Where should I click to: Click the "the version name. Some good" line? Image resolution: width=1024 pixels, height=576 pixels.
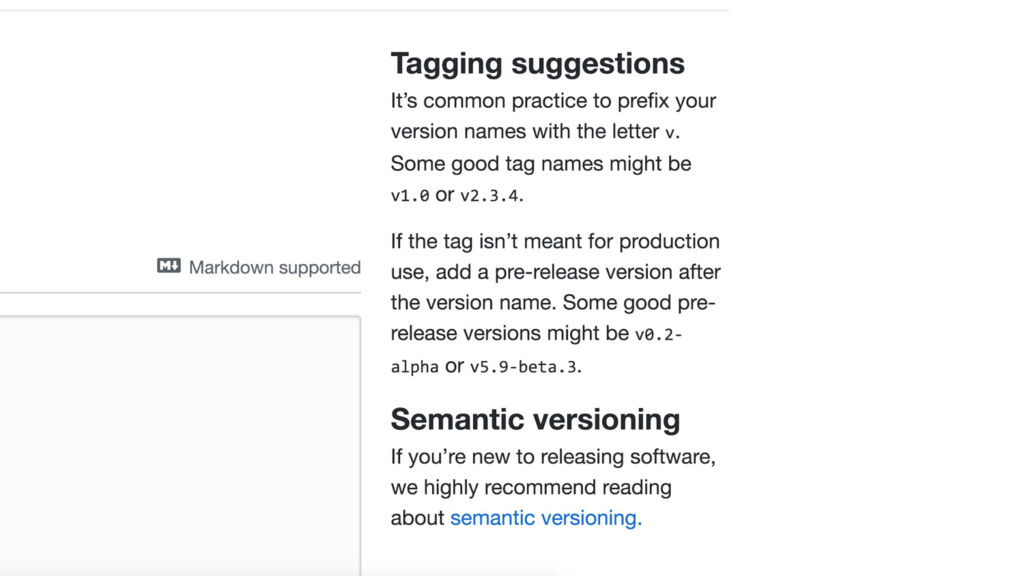[552, 303]
